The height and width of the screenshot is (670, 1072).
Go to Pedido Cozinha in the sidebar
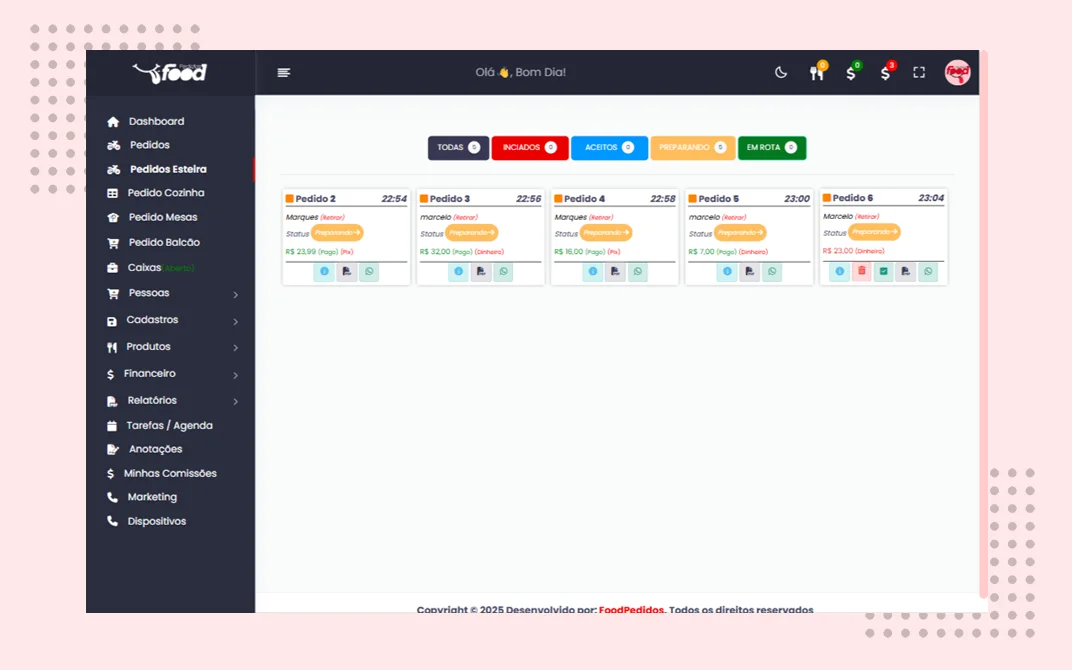[165, 193]
